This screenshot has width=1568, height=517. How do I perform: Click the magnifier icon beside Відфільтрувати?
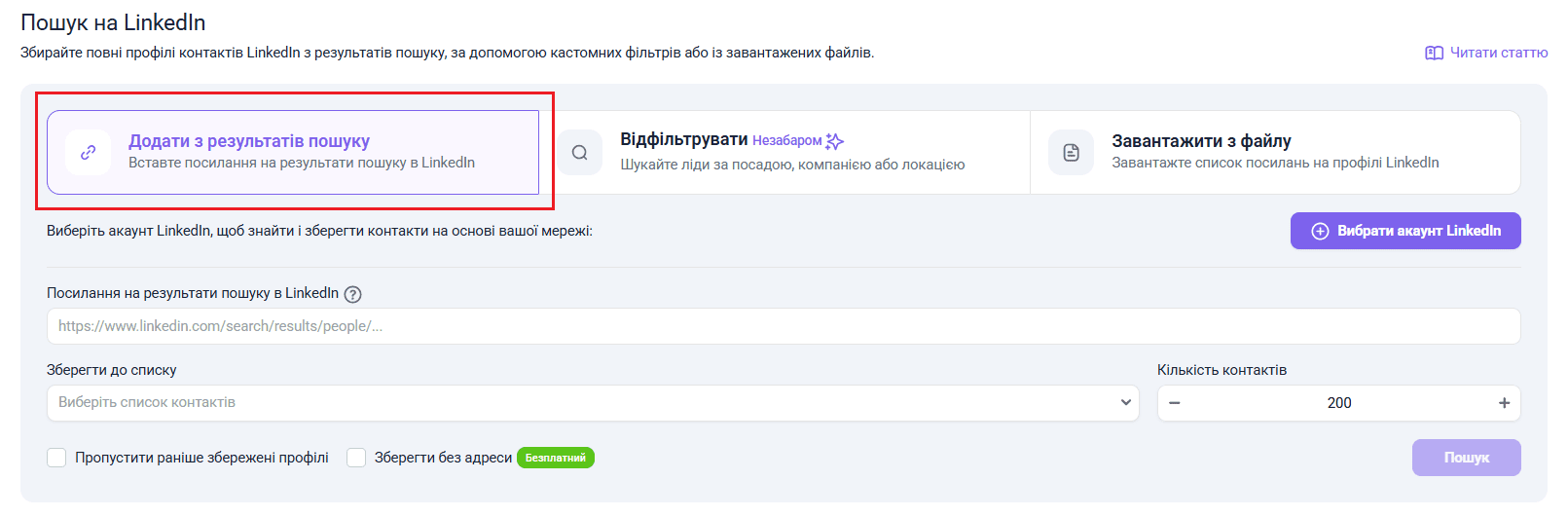pos(580,152)
